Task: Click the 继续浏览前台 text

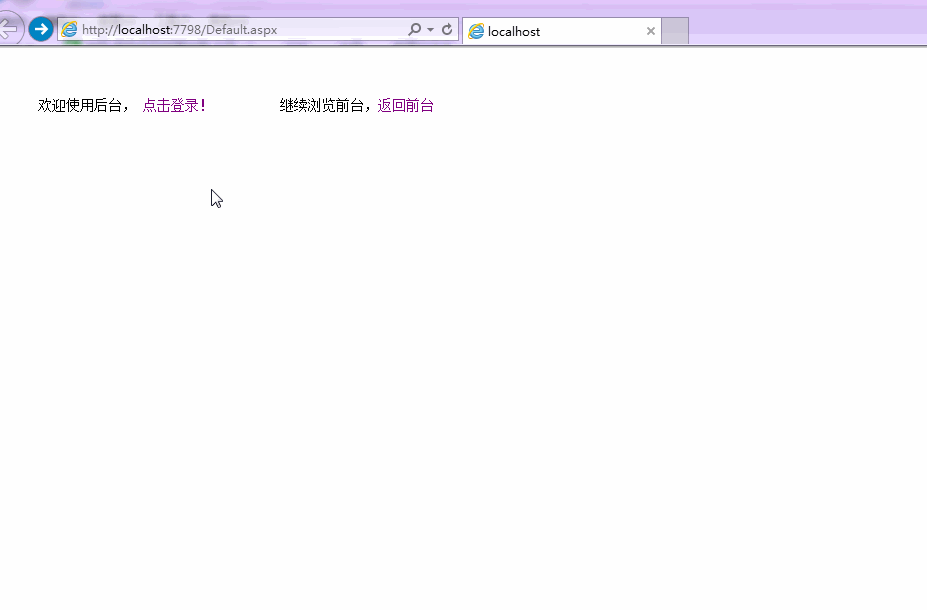Action: pos(321,105)
